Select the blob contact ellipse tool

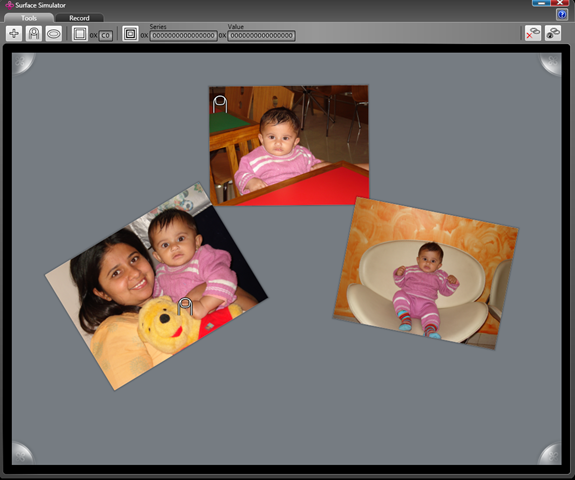[54, 34]
